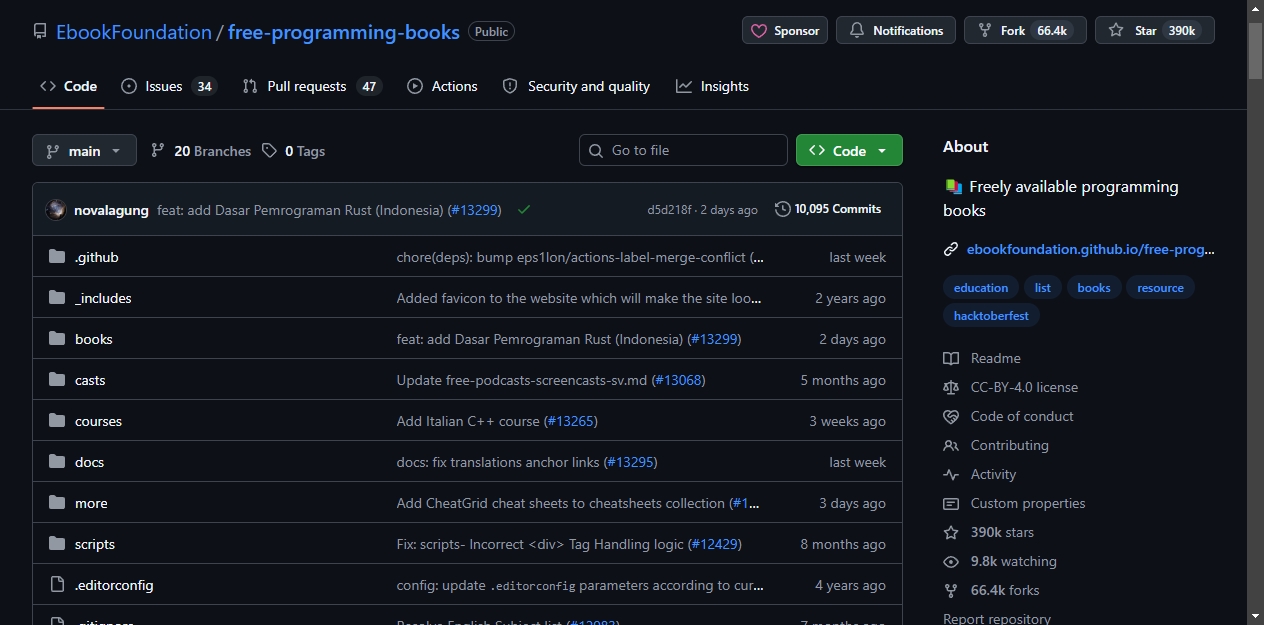Click the pulse icon beside Activity
Viewport: 1264px width, 625px height.
[x=951, y=474]
